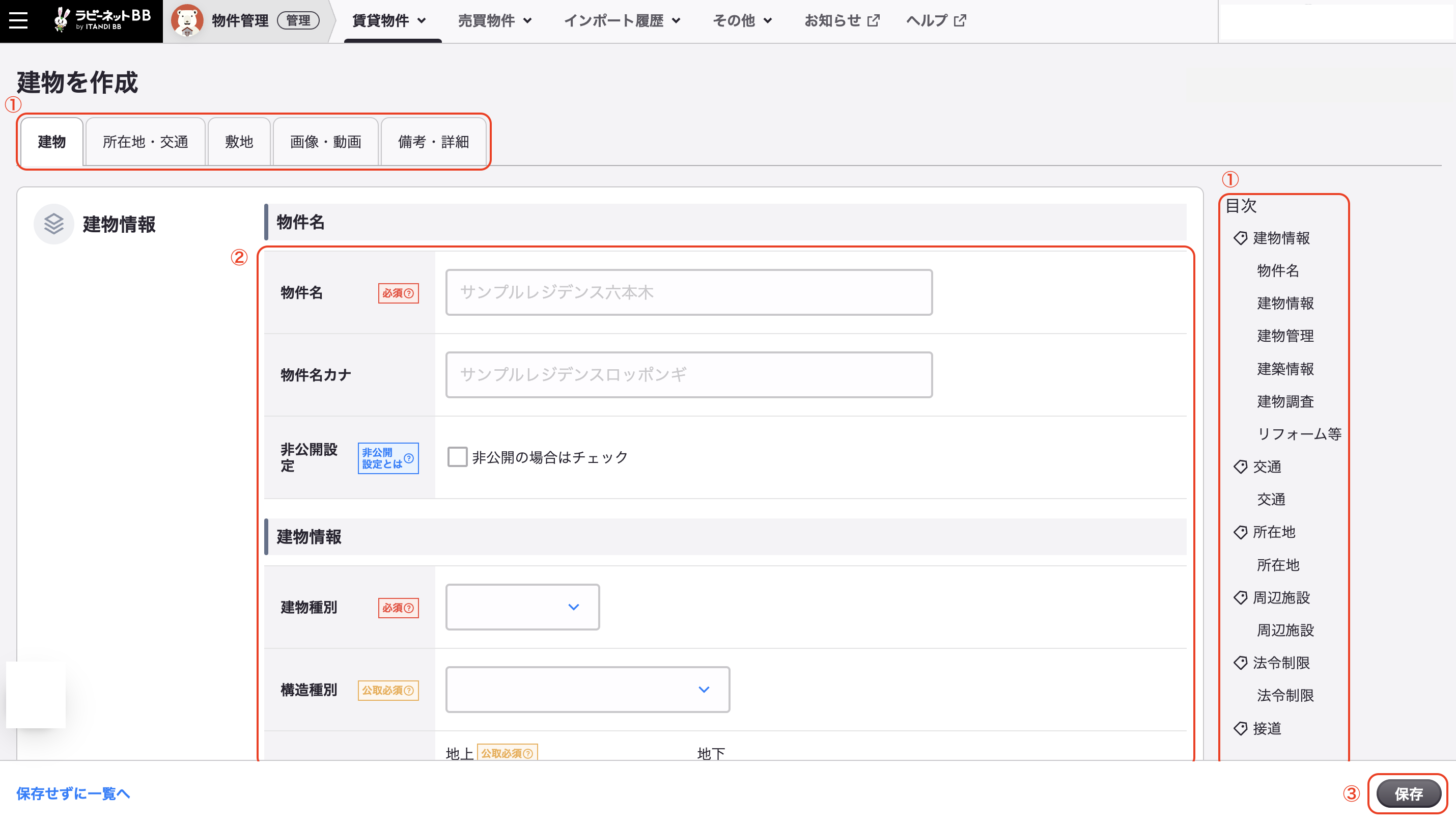Click tag icon beside 交通 in 目次
The image size is (1456, 822).
[x=1240, y=467]
